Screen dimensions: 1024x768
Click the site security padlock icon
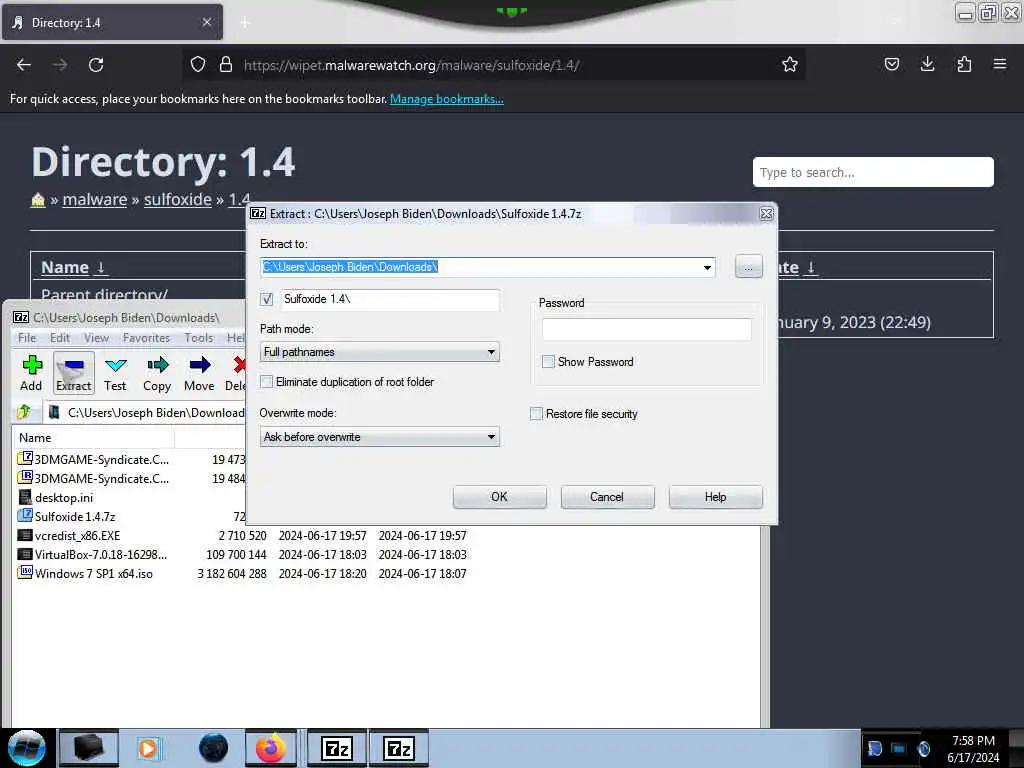[x=226, y=65]
